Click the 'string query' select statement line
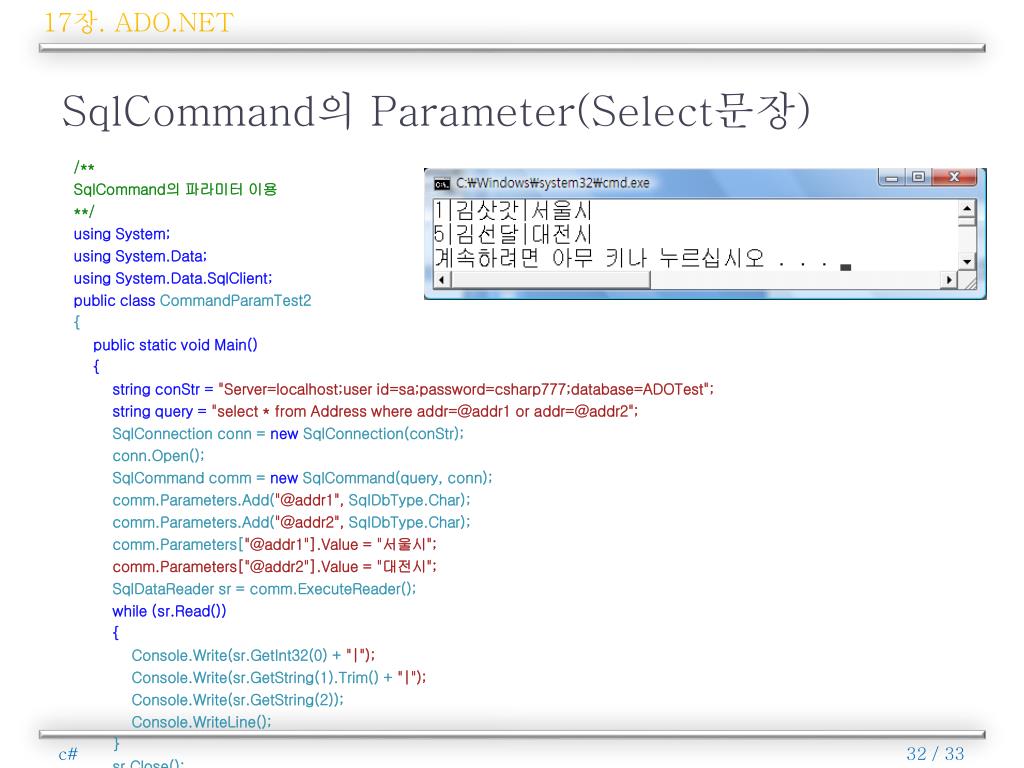1024x768 pixels. 375,411
